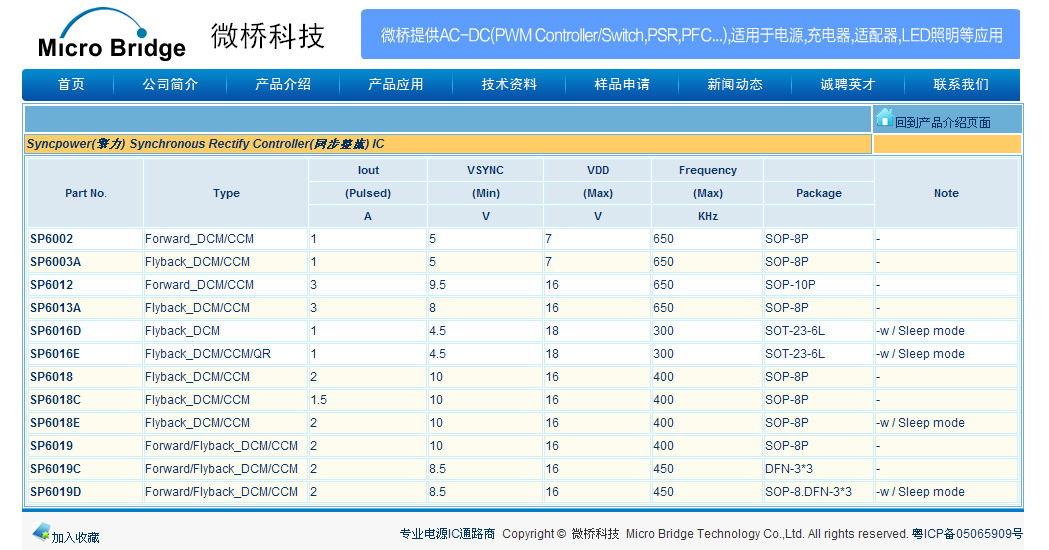
Task: Open the 联系我们 menu item
Action: tap(961, 84)
